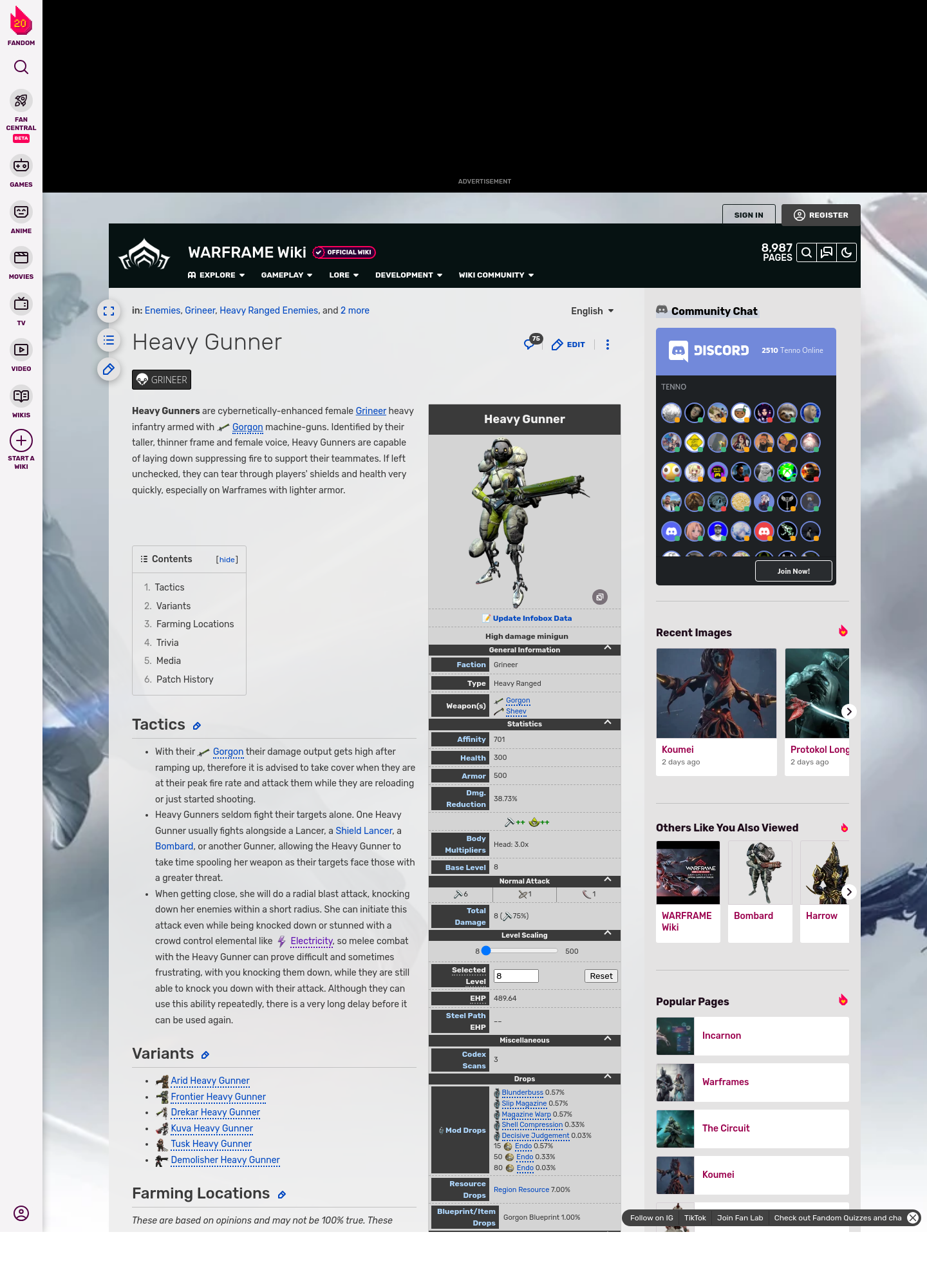Open the Bombard recommended page card

[x=760, y=892]
